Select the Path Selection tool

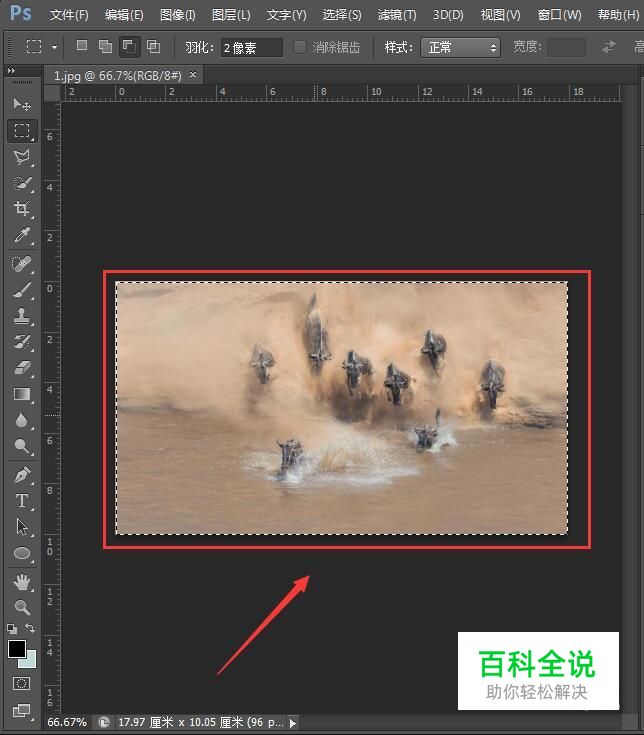click(x=22, y=527)
